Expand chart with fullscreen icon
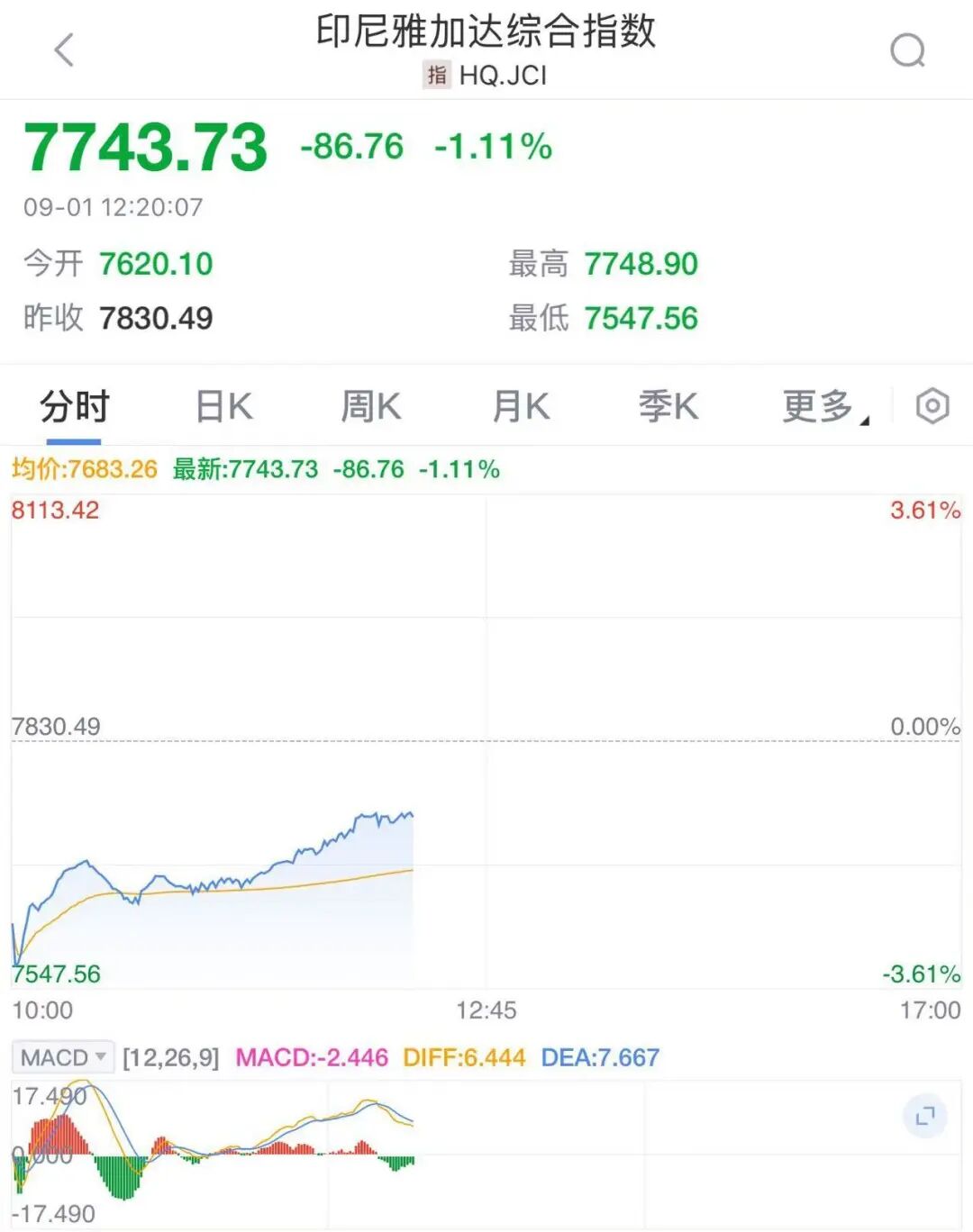The height and width of the screenshot is (1232, 973). click(x=924, y=1117)
